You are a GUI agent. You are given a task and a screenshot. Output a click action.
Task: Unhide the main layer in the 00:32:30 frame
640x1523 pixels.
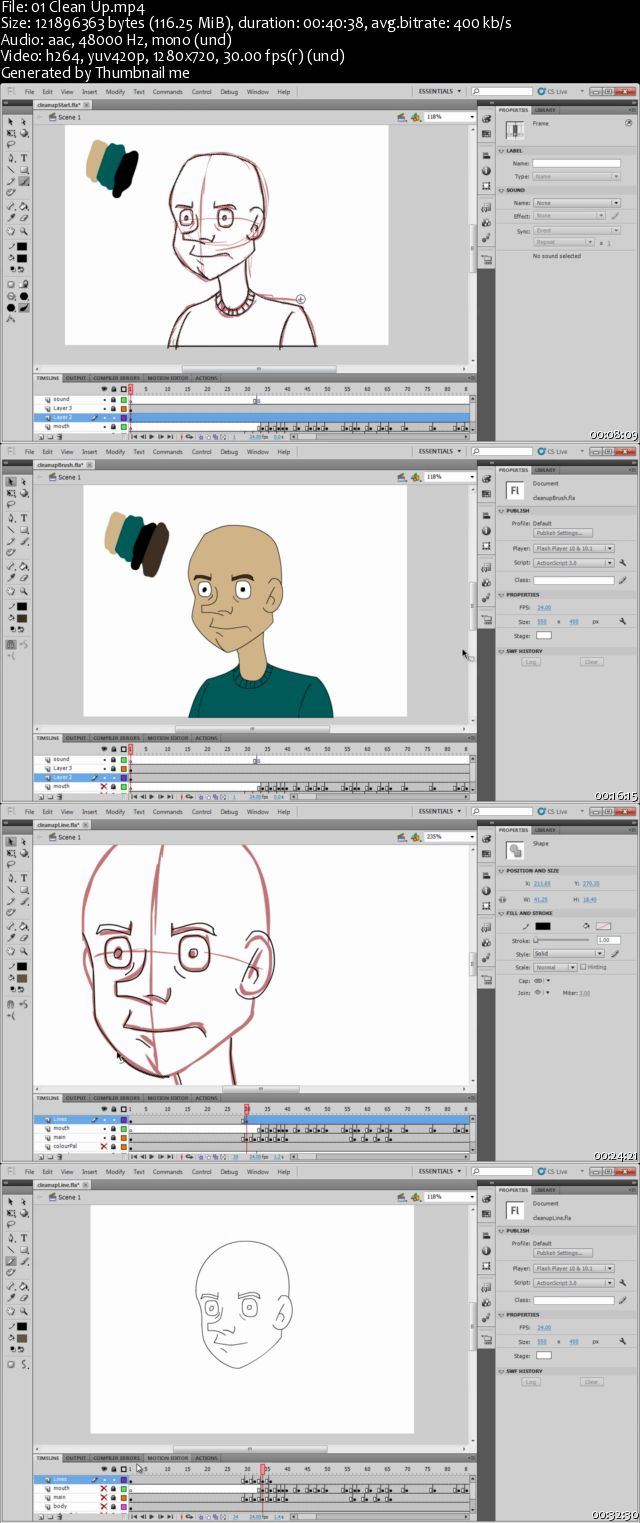click(104, 1497)
